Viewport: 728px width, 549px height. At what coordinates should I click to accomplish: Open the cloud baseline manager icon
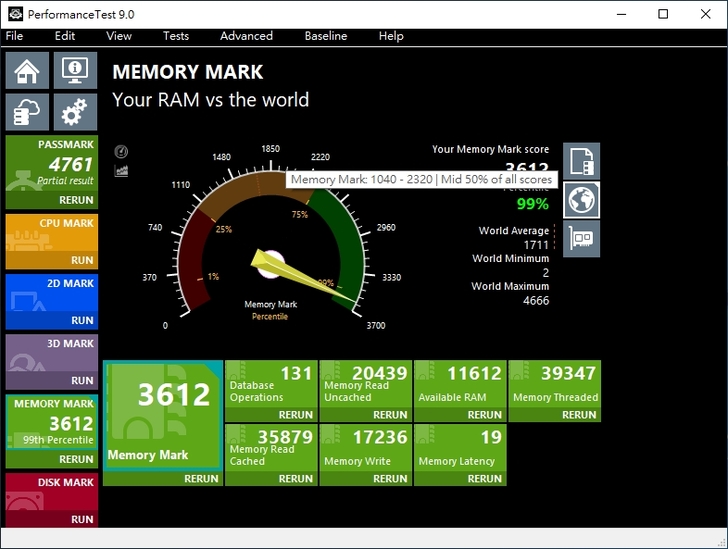27,112
